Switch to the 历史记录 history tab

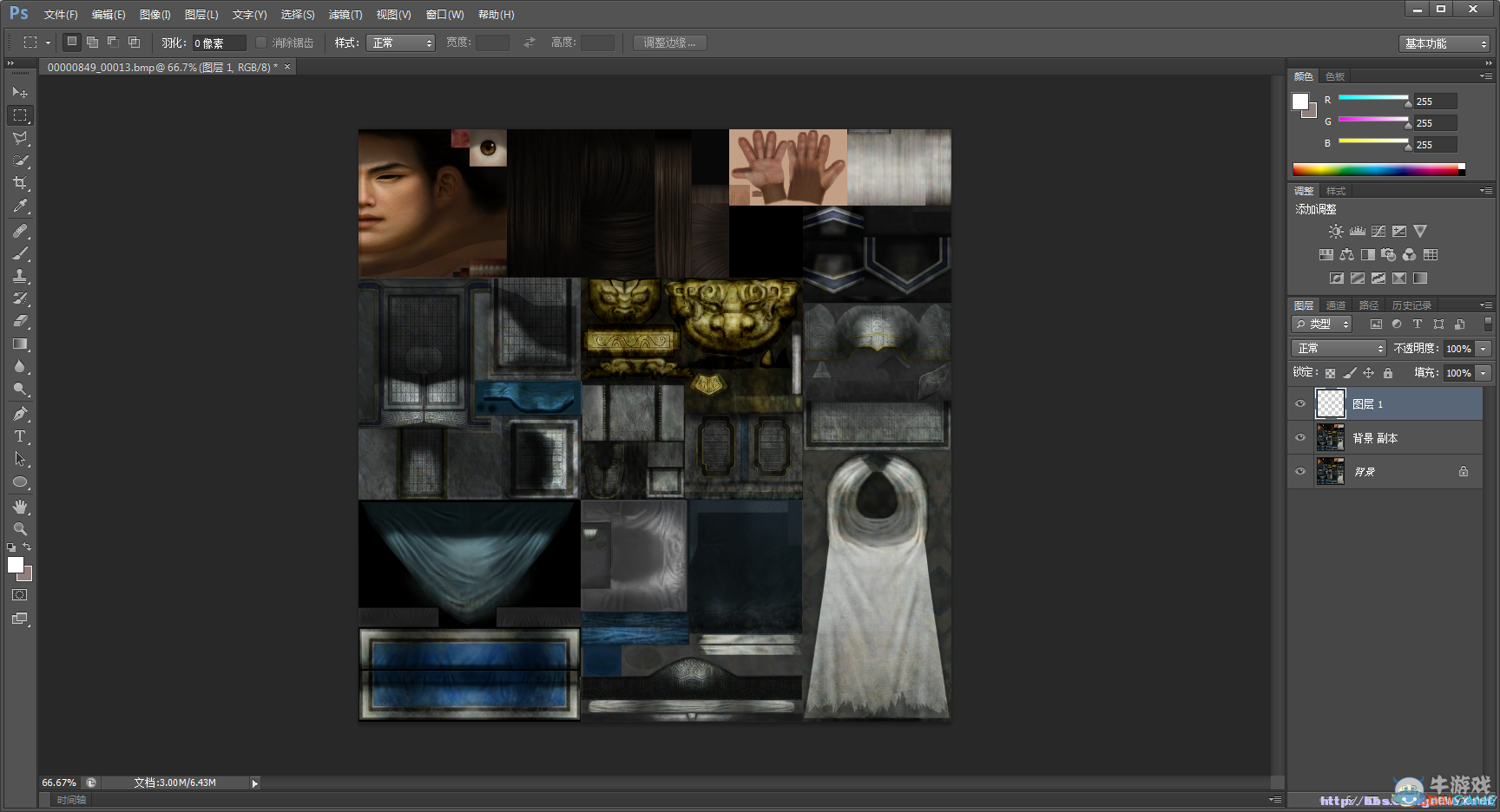(1411, 305)
